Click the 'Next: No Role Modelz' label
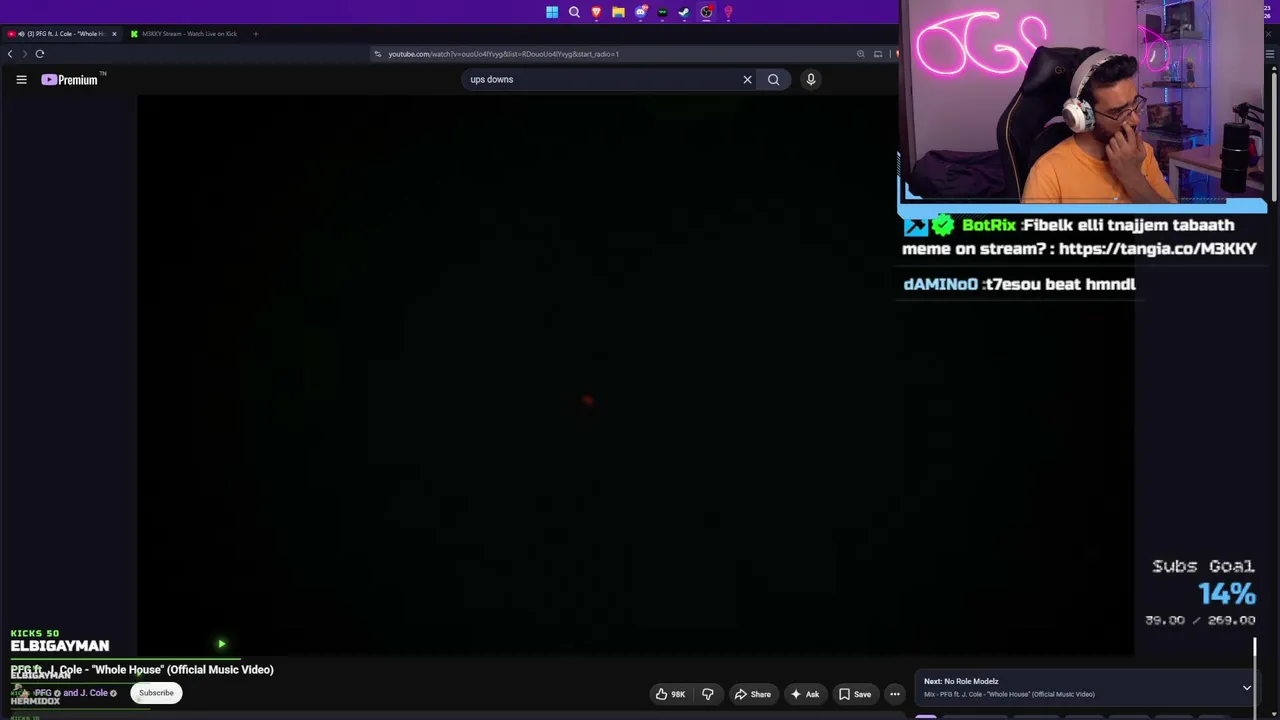Viewport: 1280px width, 720px height. (961, 682)
